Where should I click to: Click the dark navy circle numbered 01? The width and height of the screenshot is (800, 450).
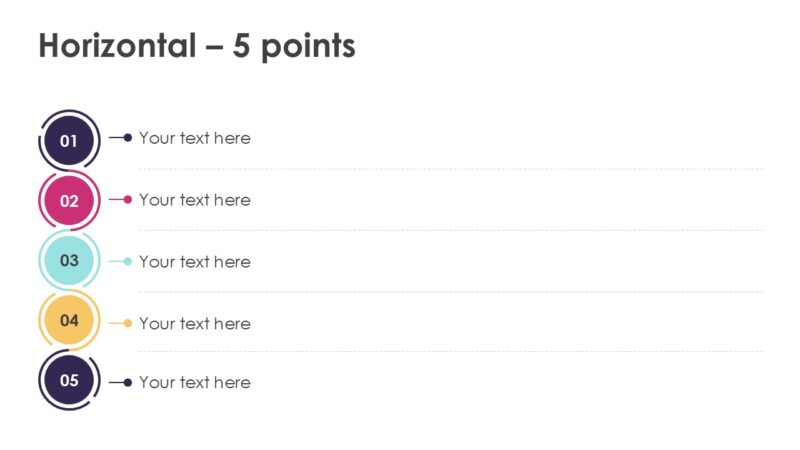69,140
